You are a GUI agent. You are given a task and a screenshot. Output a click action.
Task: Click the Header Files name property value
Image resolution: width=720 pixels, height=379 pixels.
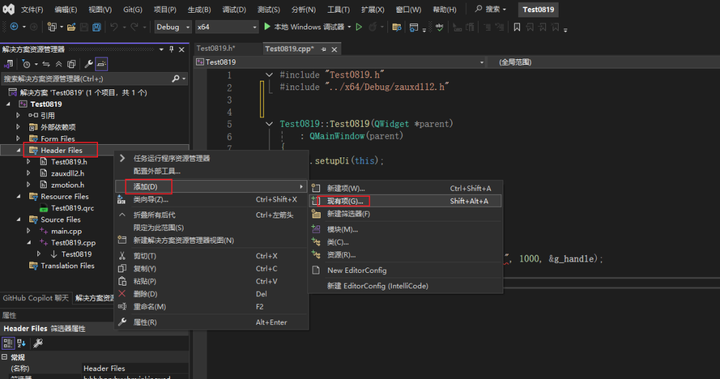click(135, 368)
